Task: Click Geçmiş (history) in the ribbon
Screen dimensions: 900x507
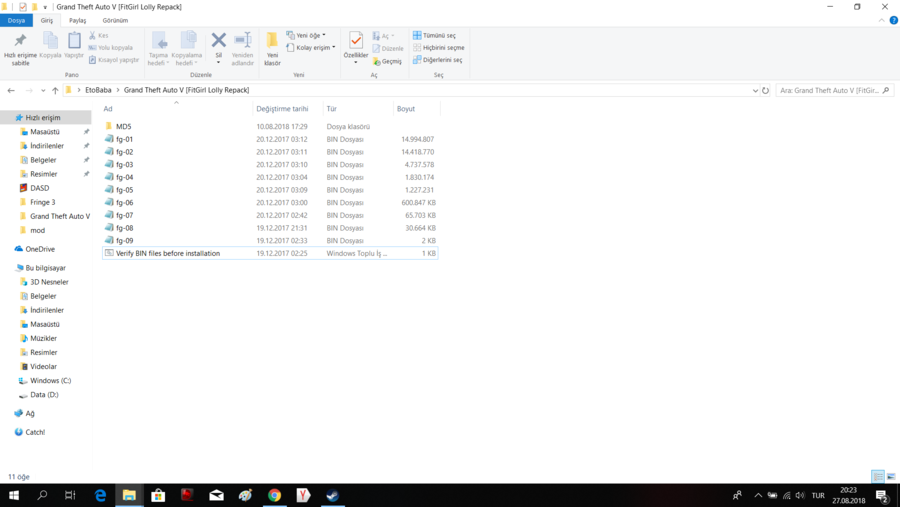Action: [388, 61]
